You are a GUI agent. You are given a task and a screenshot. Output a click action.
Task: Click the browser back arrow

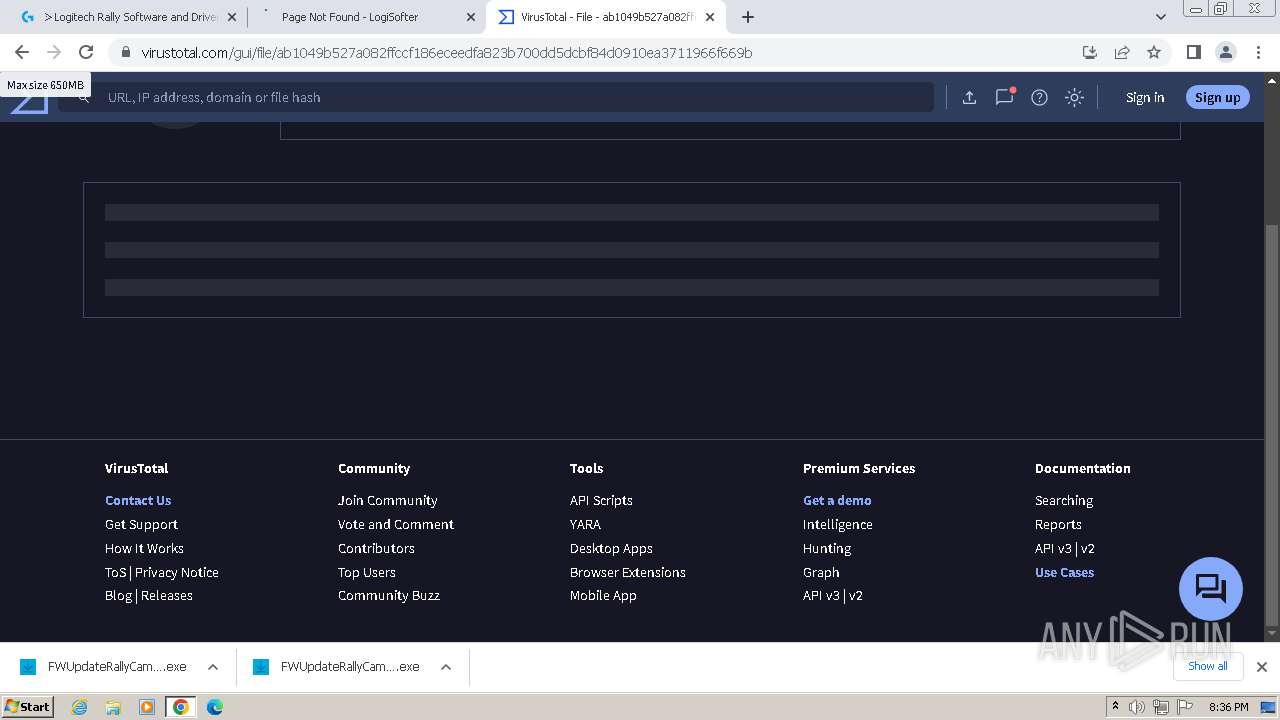click(22, 52)
